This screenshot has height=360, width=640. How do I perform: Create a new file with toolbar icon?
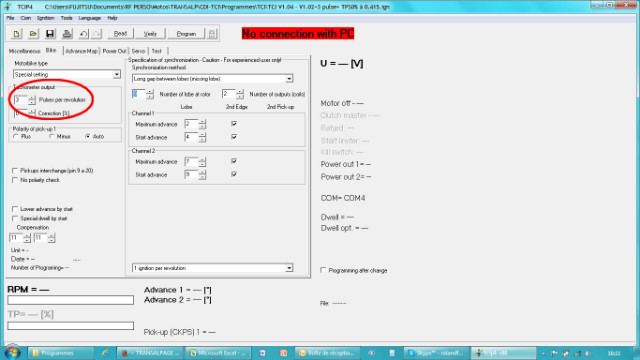coord(16,34)
